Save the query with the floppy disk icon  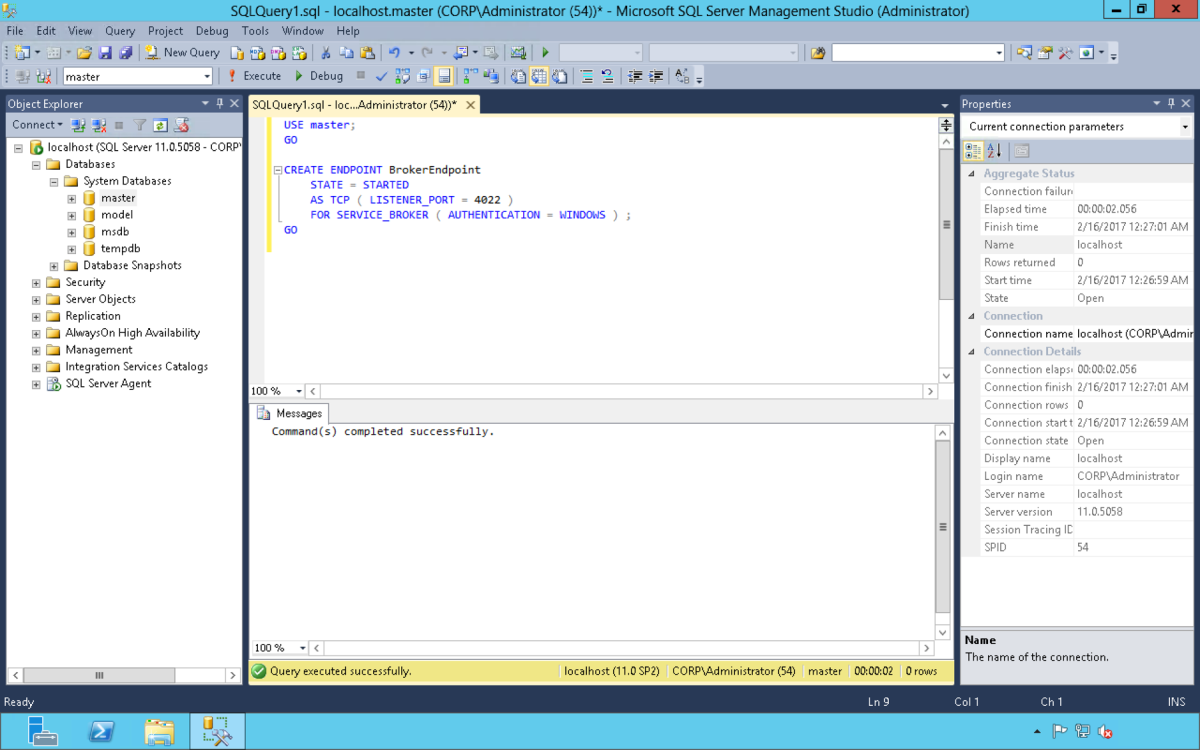pos(105,52)
